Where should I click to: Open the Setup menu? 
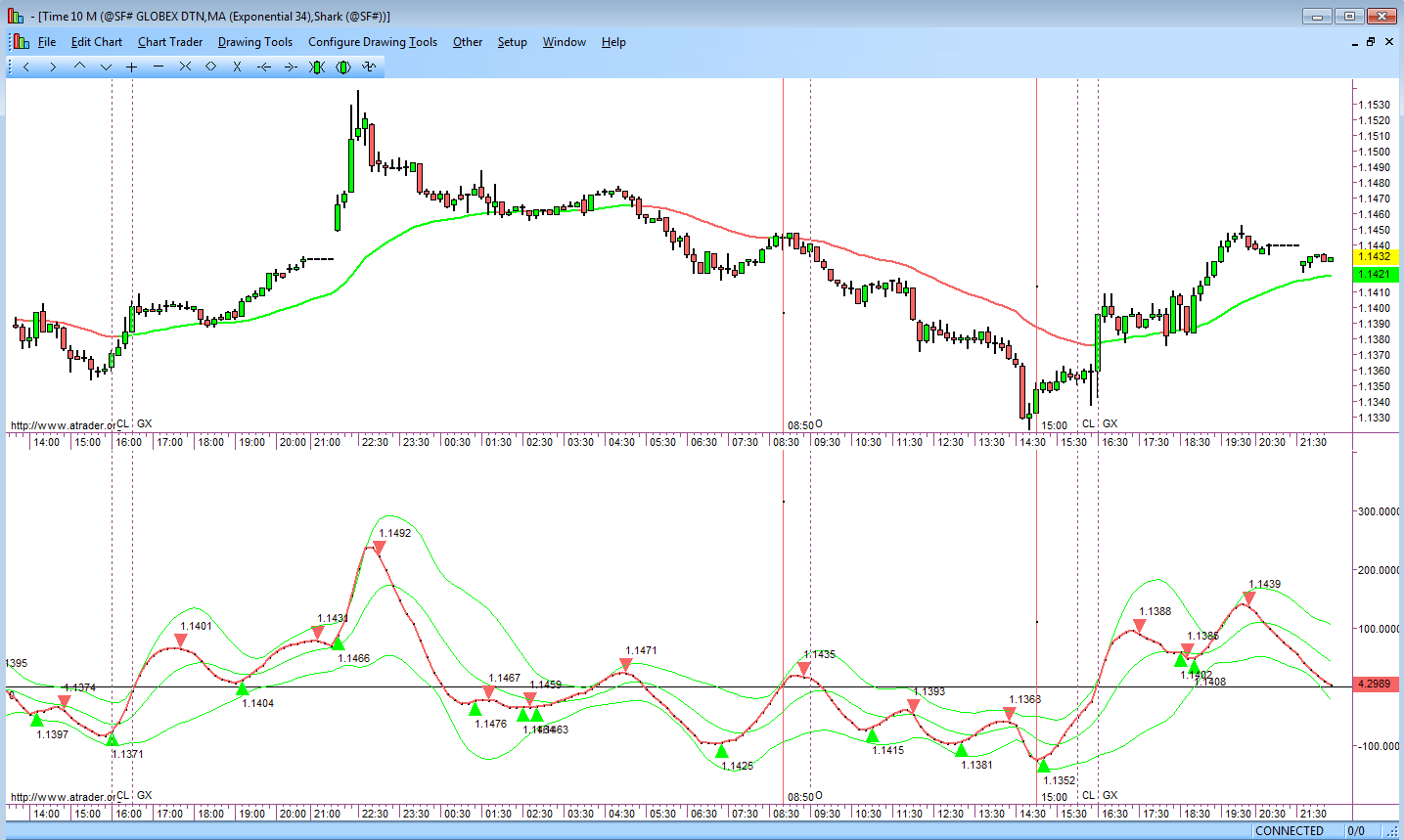[513, 42]
